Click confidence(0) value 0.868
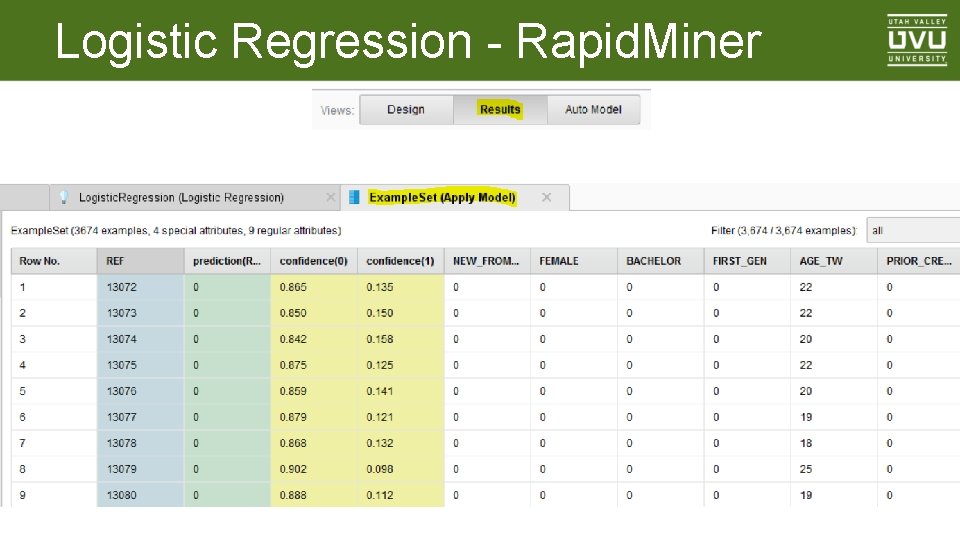 point(313,443)
